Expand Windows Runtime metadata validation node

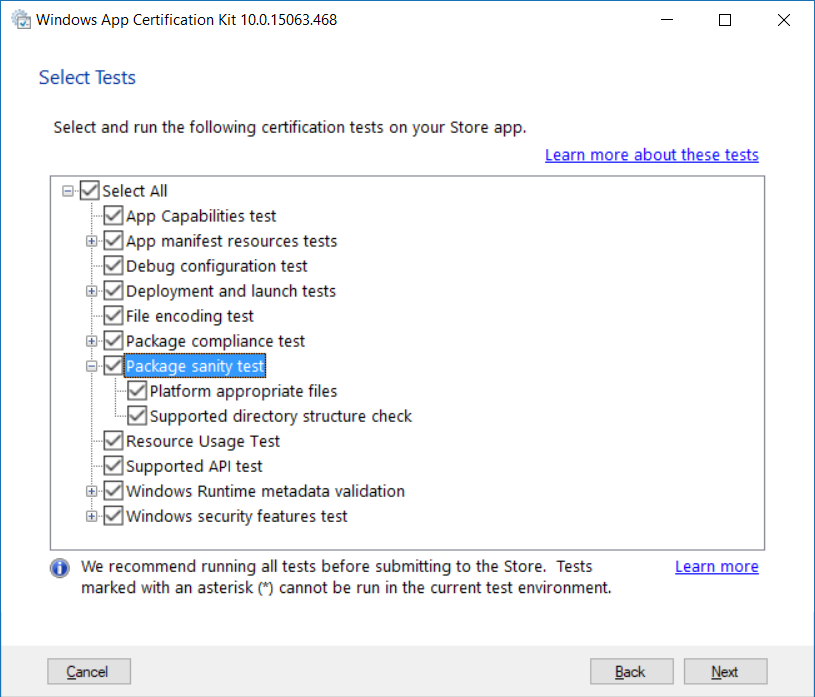(x=91, y=491)
